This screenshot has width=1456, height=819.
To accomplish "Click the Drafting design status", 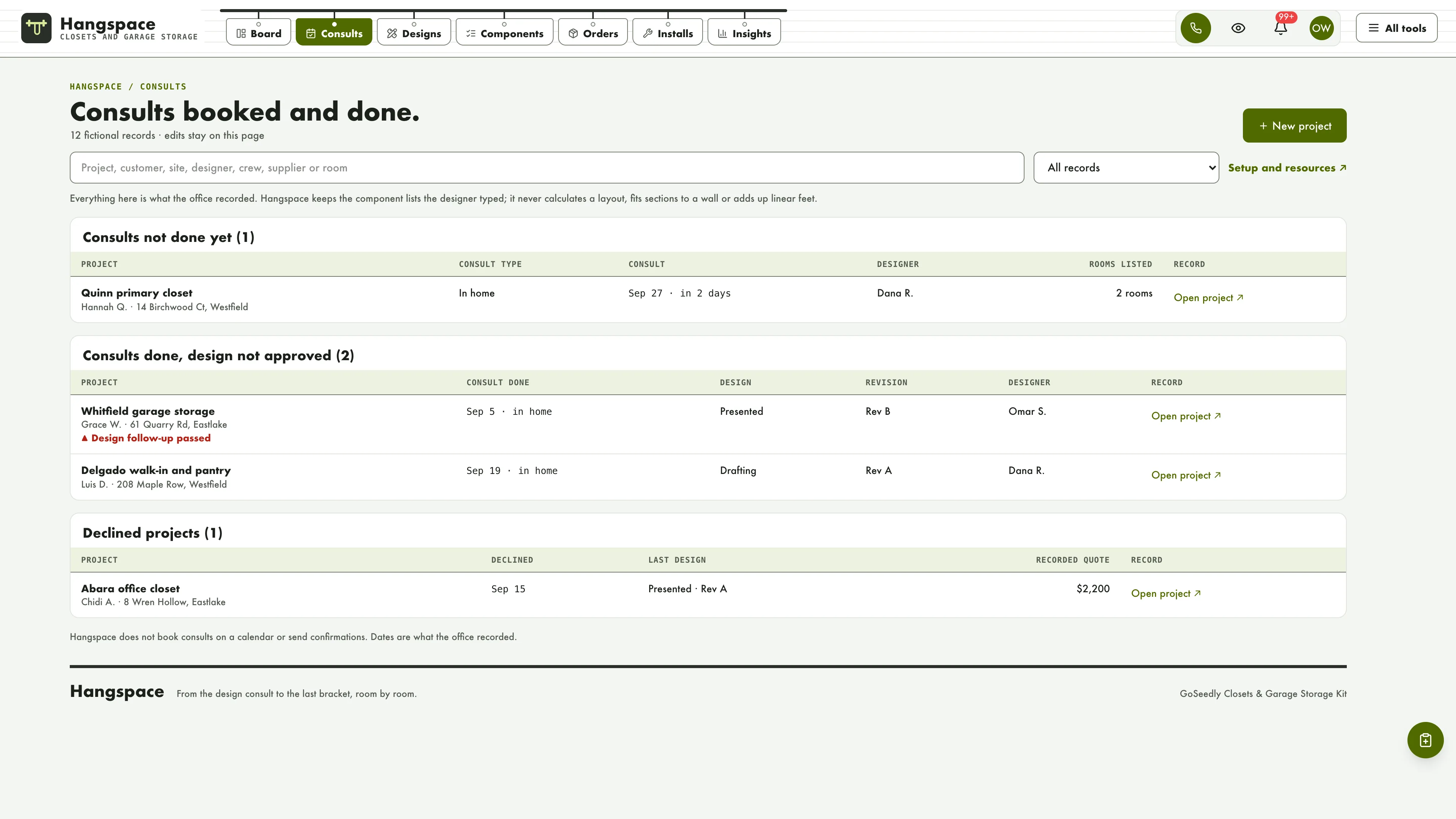I will point(737,470).
